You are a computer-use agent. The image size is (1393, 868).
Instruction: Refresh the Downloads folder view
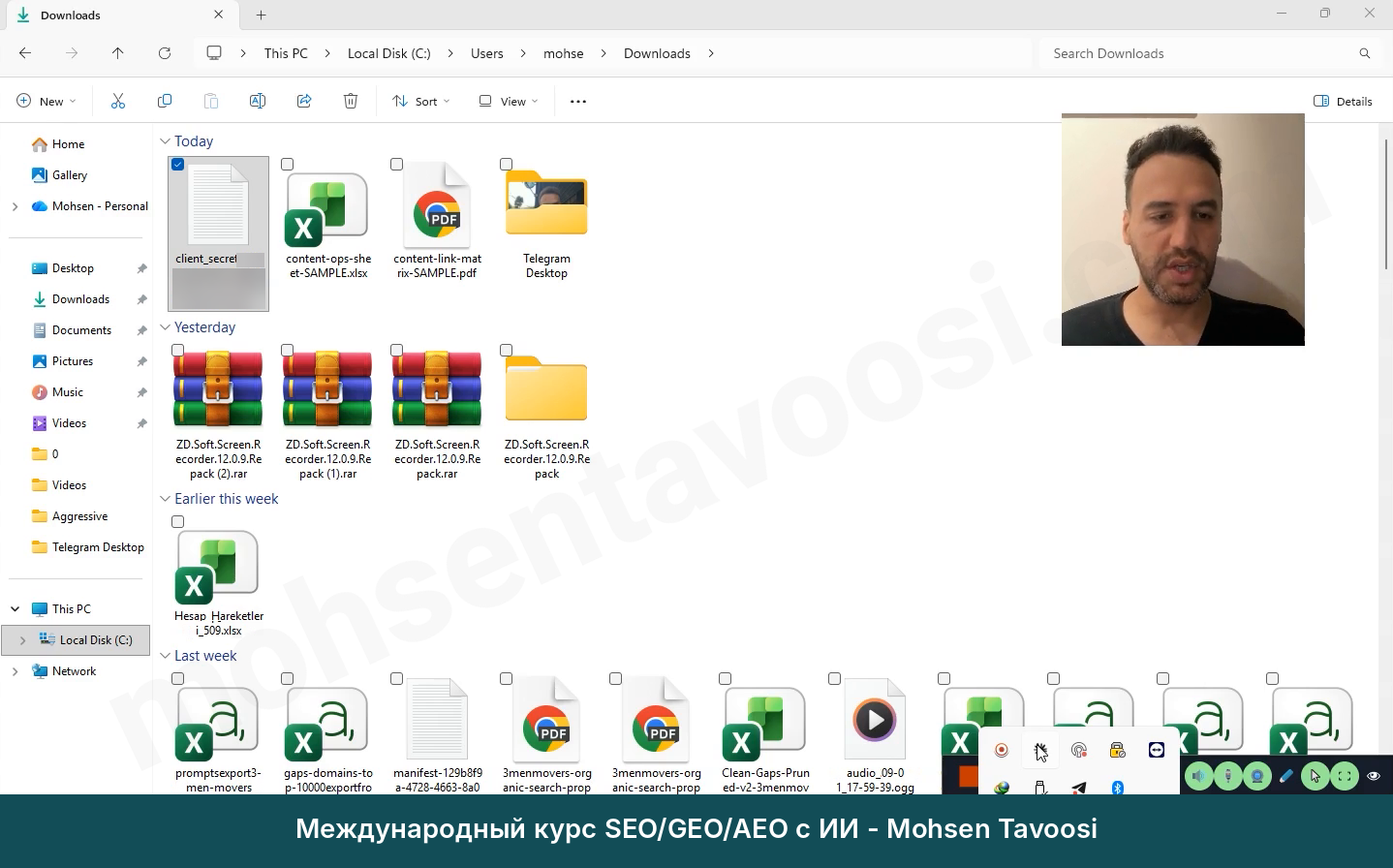(165, 53)
